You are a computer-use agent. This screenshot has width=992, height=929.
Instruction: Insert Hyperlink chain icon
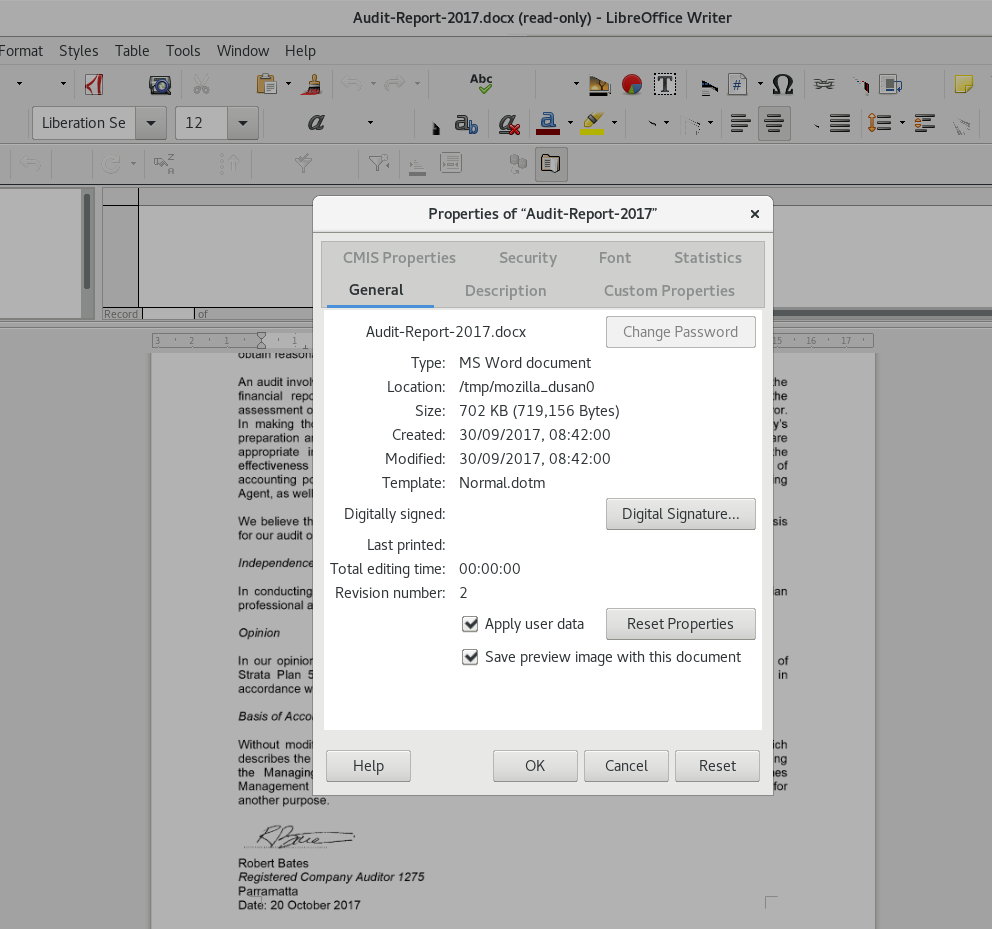point(824,84)
